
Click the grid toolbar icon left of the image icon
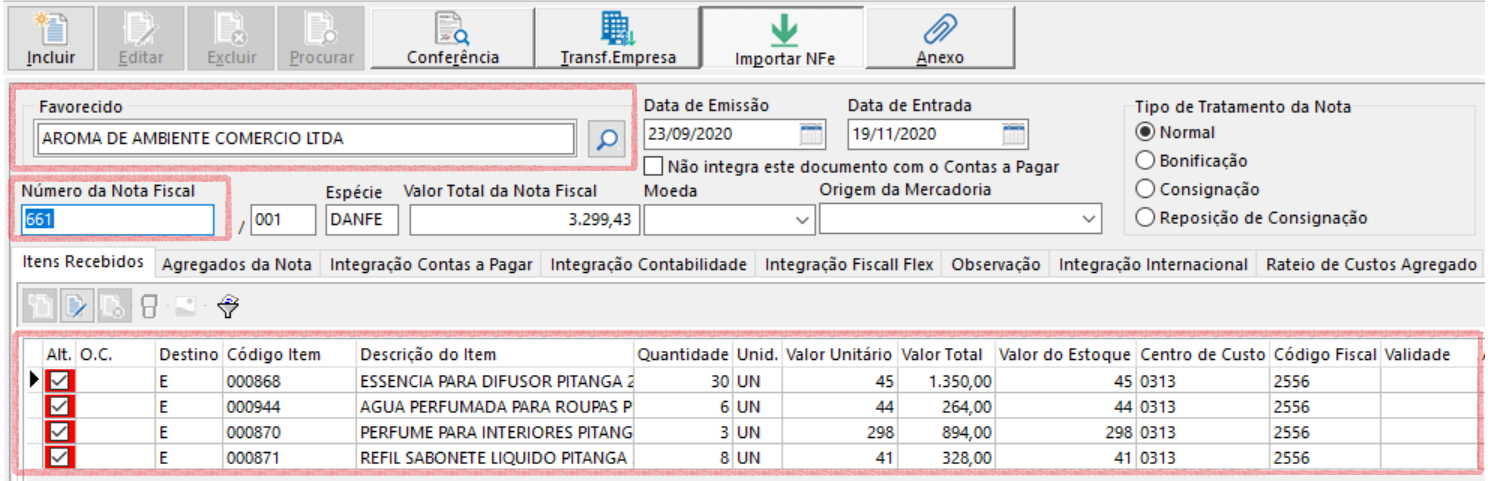148,306
